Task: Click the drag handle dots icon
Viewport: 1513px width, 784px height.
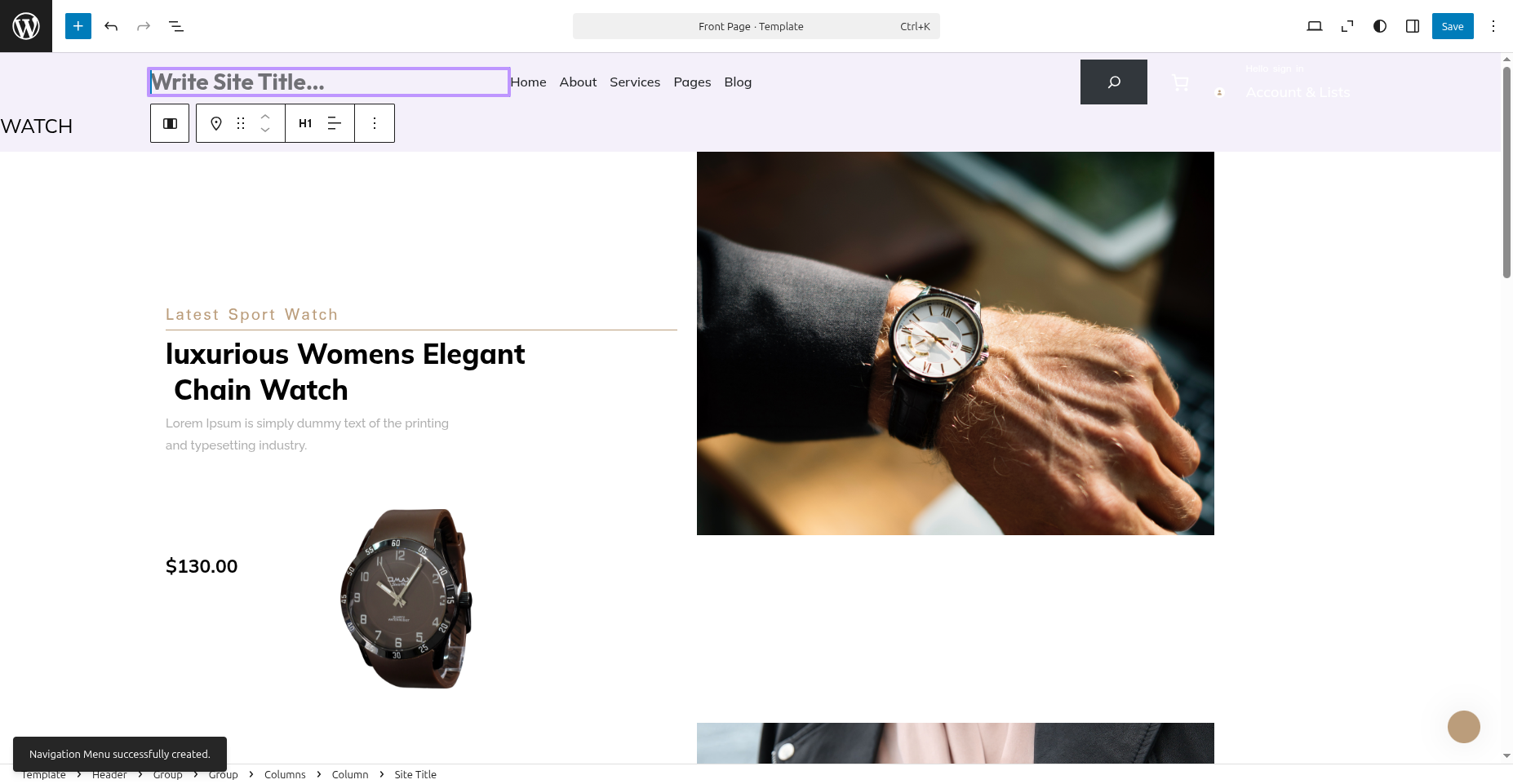Action: pos(241,123)
